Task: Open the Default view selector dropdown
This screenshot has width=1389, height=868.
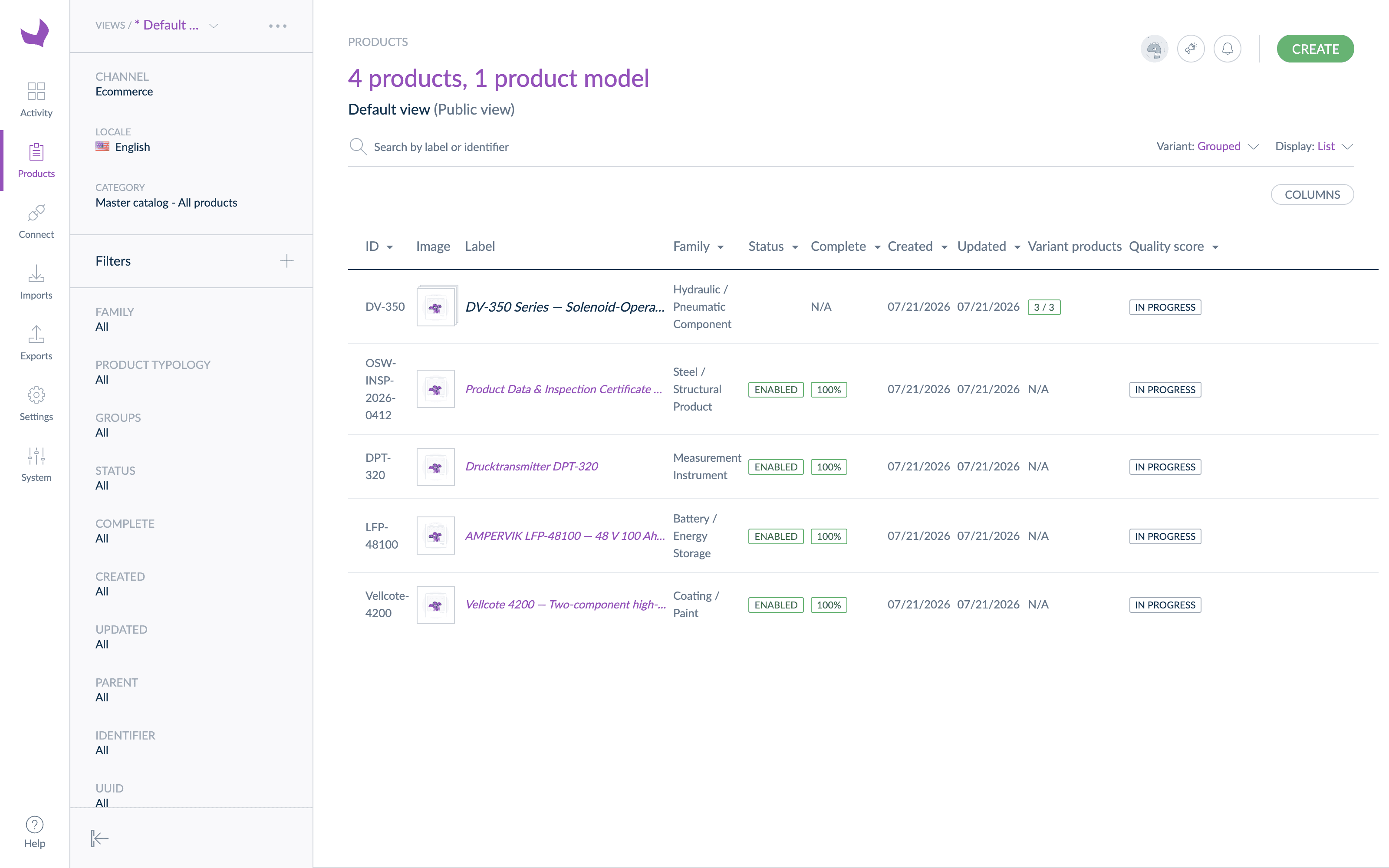Action: click(x=176, y=25)
